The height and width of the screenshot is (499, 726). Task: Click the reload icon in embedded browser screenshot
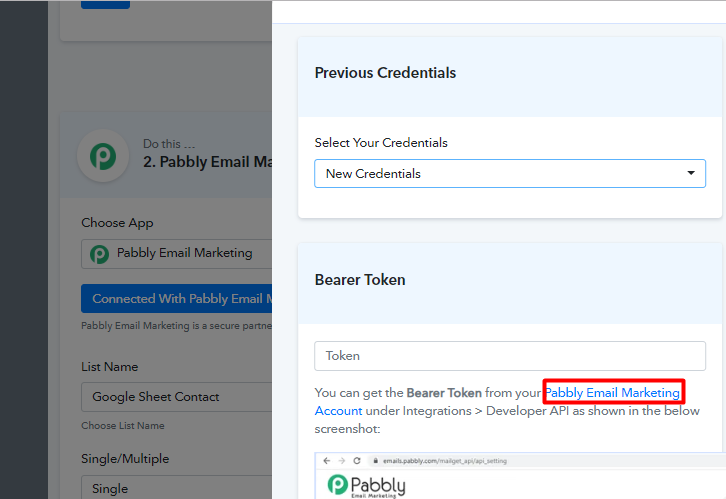point(357,461)
